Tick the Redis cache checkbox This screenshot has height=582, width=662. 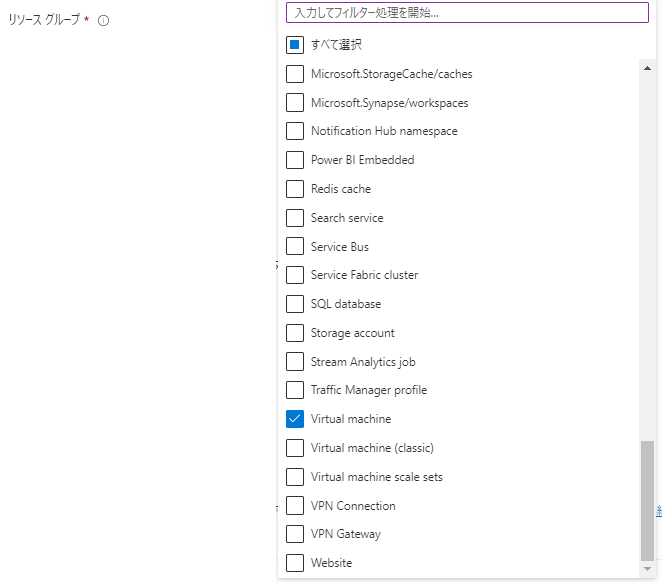coord(295,189)
